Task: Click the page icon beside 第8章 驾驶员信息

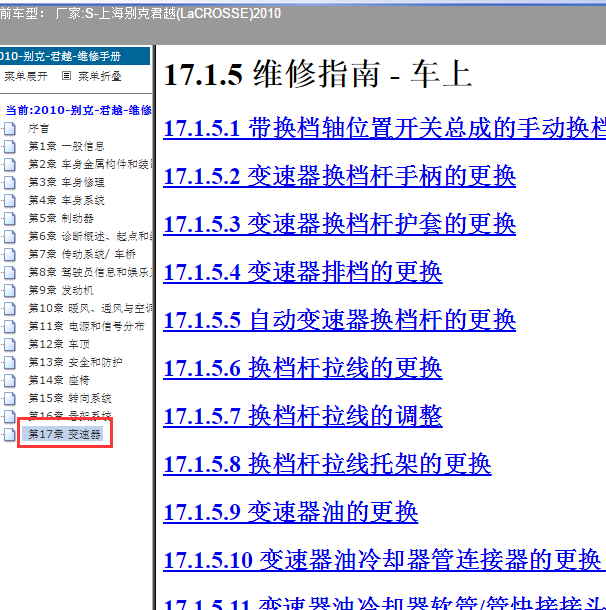Action: 10,272
